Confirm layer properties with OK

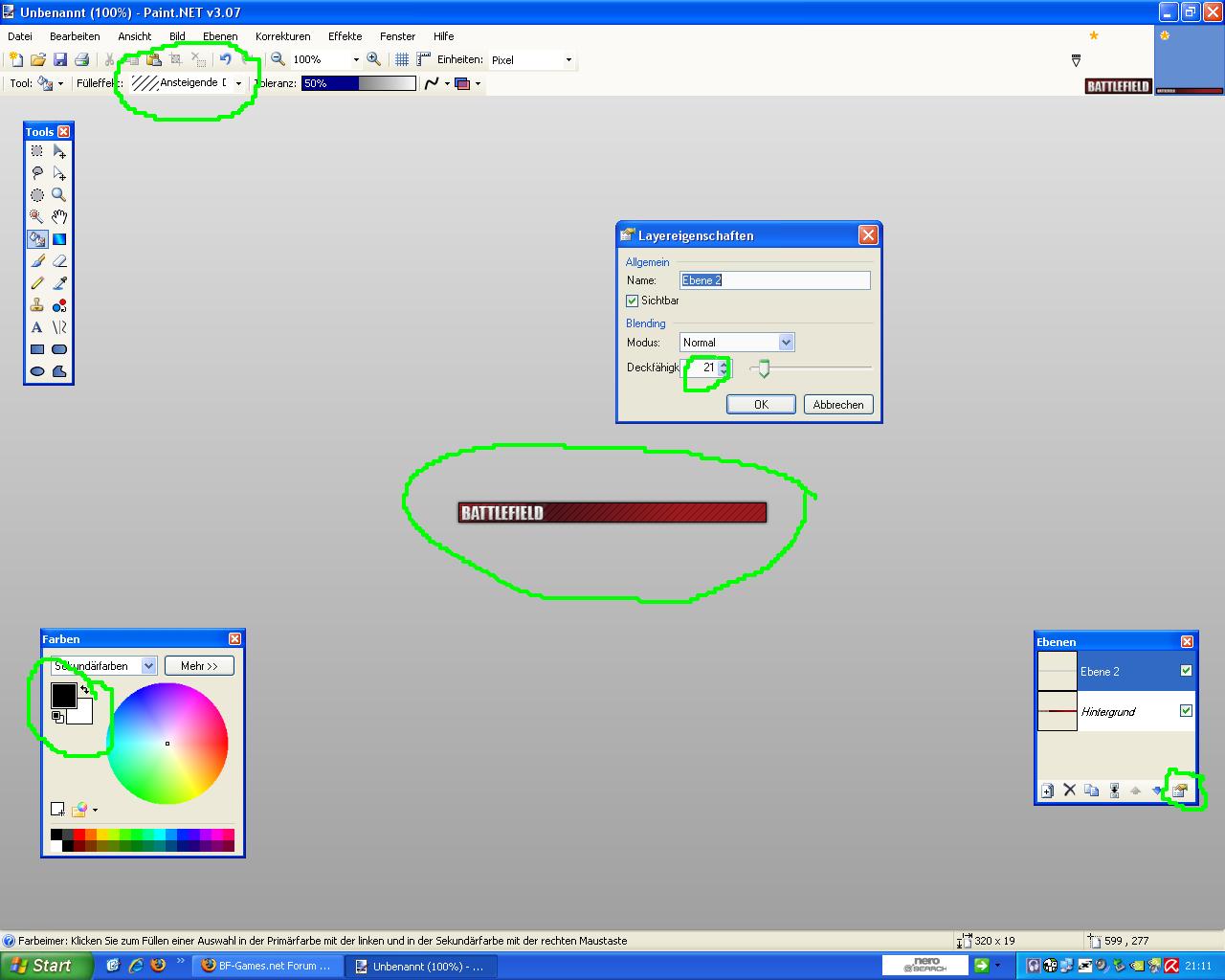(761, 405)
